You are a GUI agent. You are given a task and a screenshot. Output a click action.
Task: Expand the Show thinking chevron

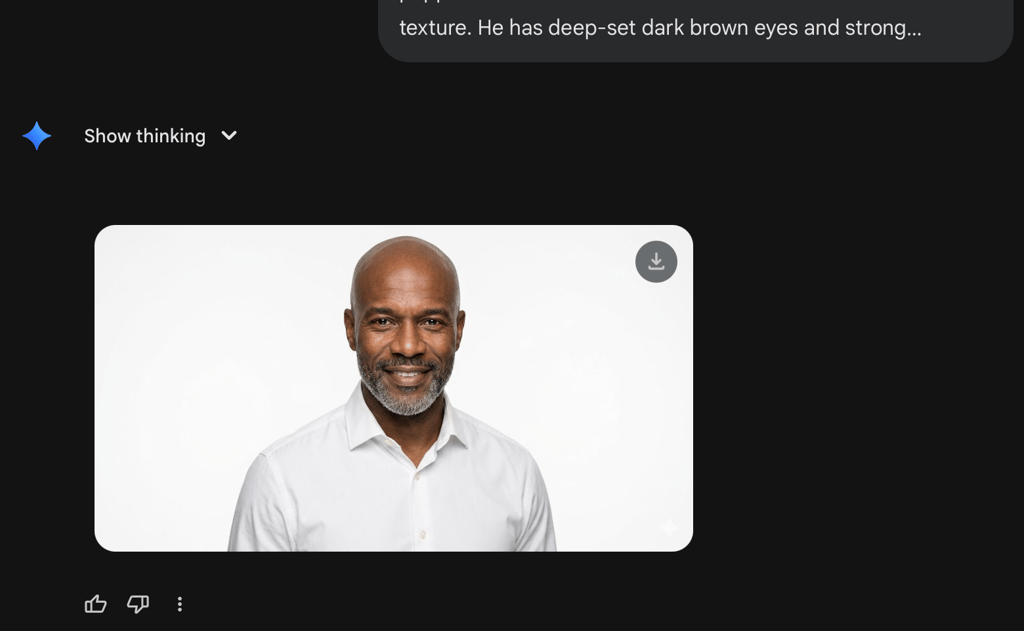coord(229,136)
